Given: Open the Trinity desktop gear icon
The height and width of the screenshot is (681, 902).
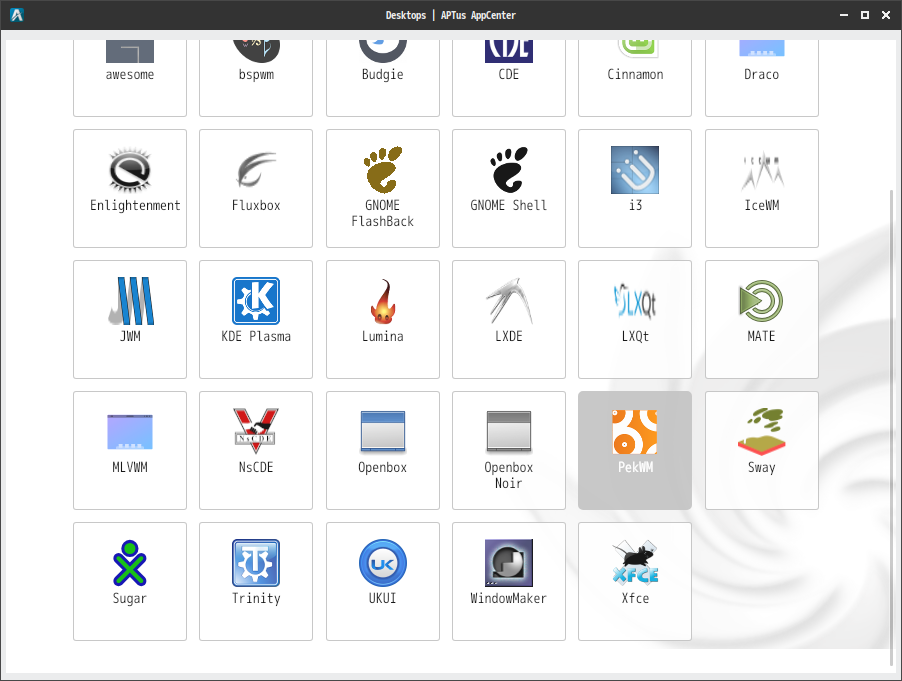Looking at the screenshot, I should 256,563.
